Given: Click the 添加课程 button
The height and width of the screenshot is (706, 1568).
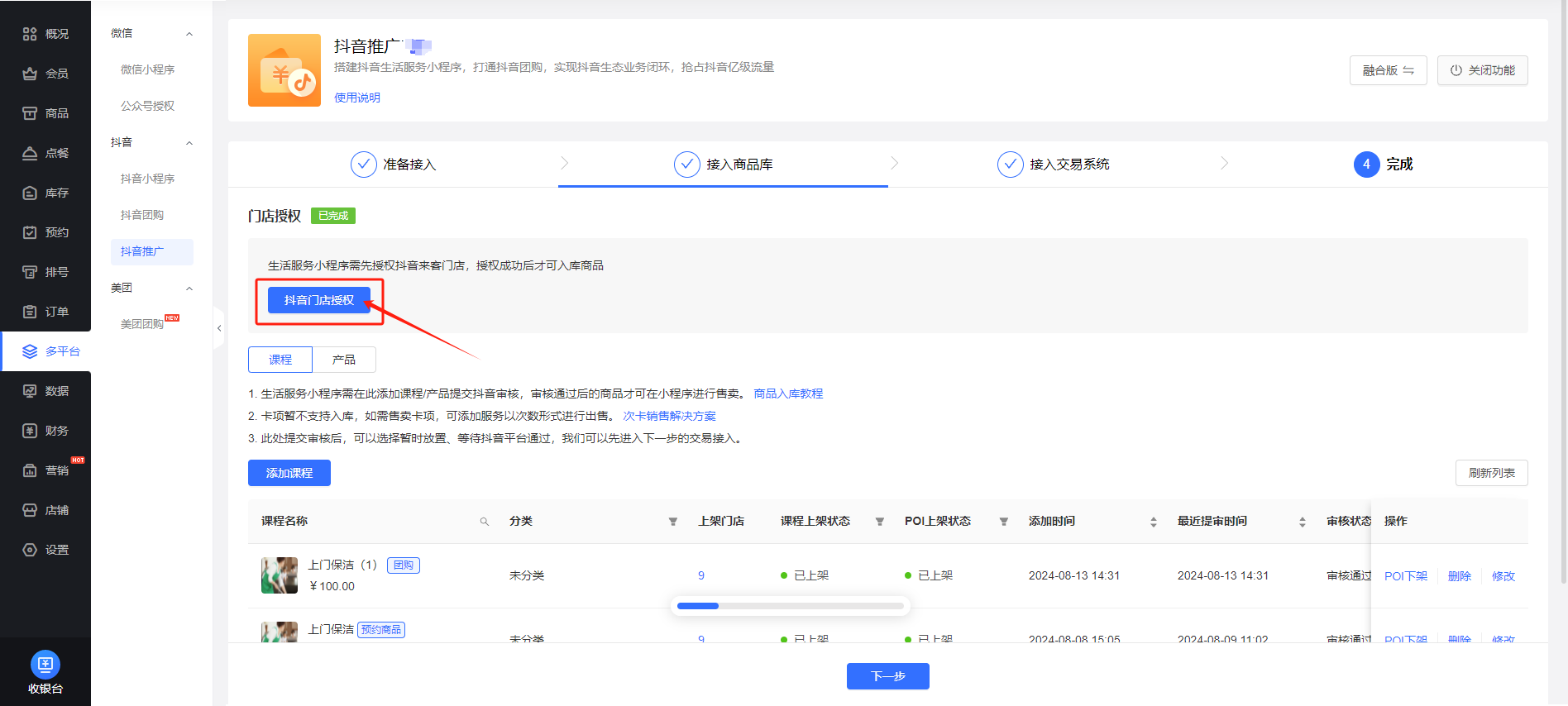Looking at the screenshot, I should [289, 473].
